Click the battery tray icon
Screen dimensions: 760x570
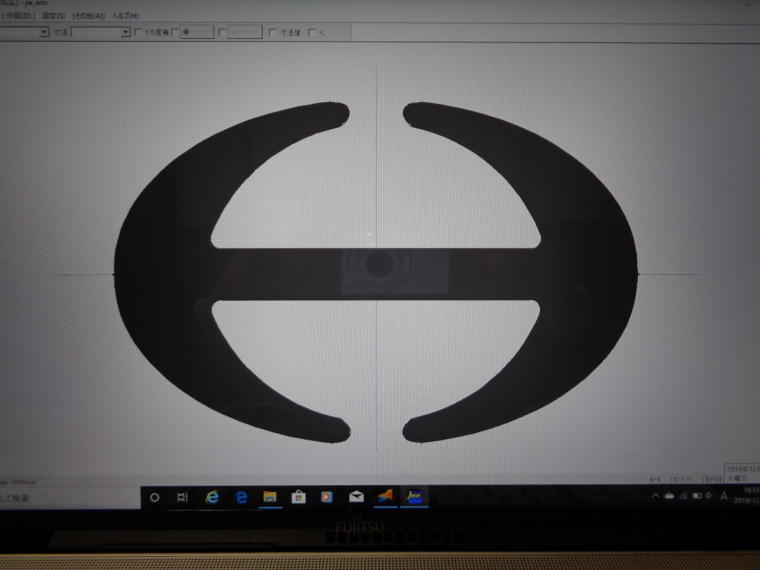click(x=697, y=496)
